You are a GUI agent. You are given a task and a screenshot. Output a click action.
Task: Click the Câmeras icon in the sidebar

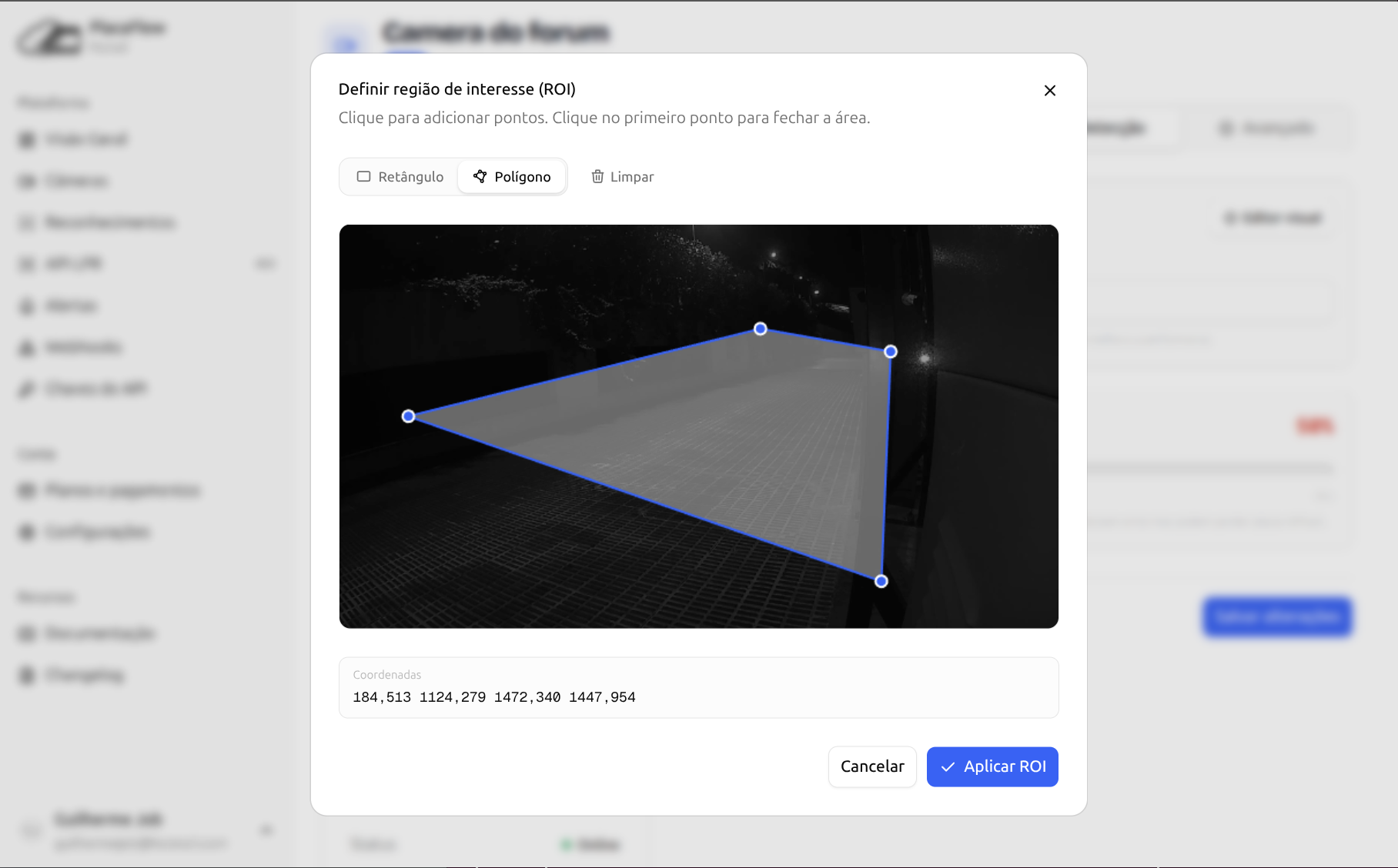(x=27, y=182)
